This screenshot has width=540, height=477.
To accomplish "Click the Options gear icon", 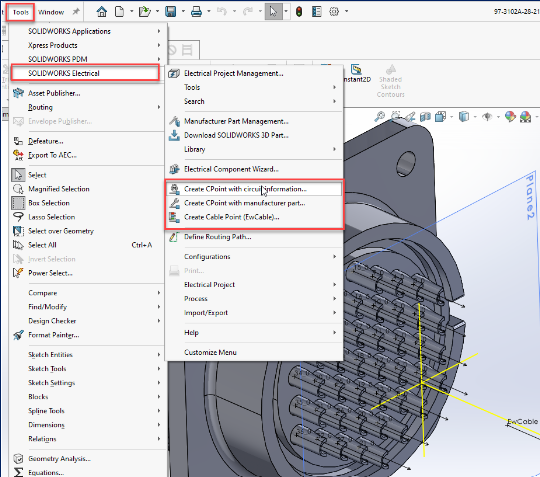I will pyautogui.click(x=334, y=12).
